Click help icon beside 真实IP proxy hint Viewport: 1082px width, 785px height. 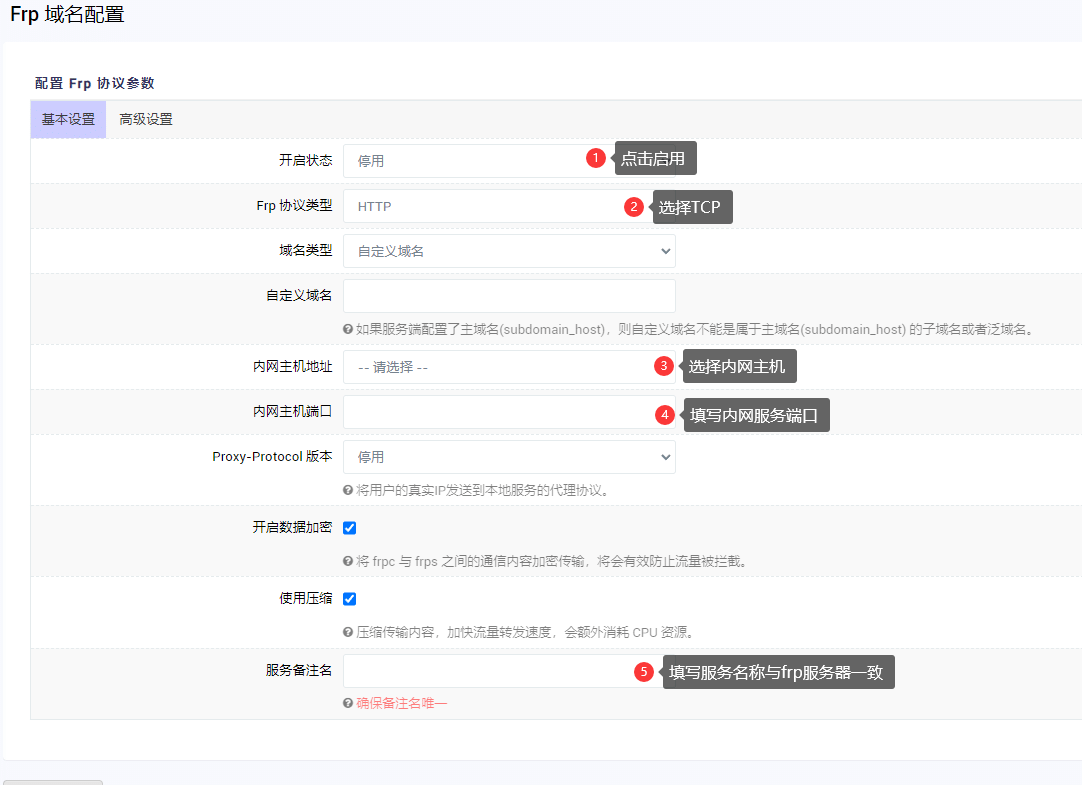click(x=348, y=490)
